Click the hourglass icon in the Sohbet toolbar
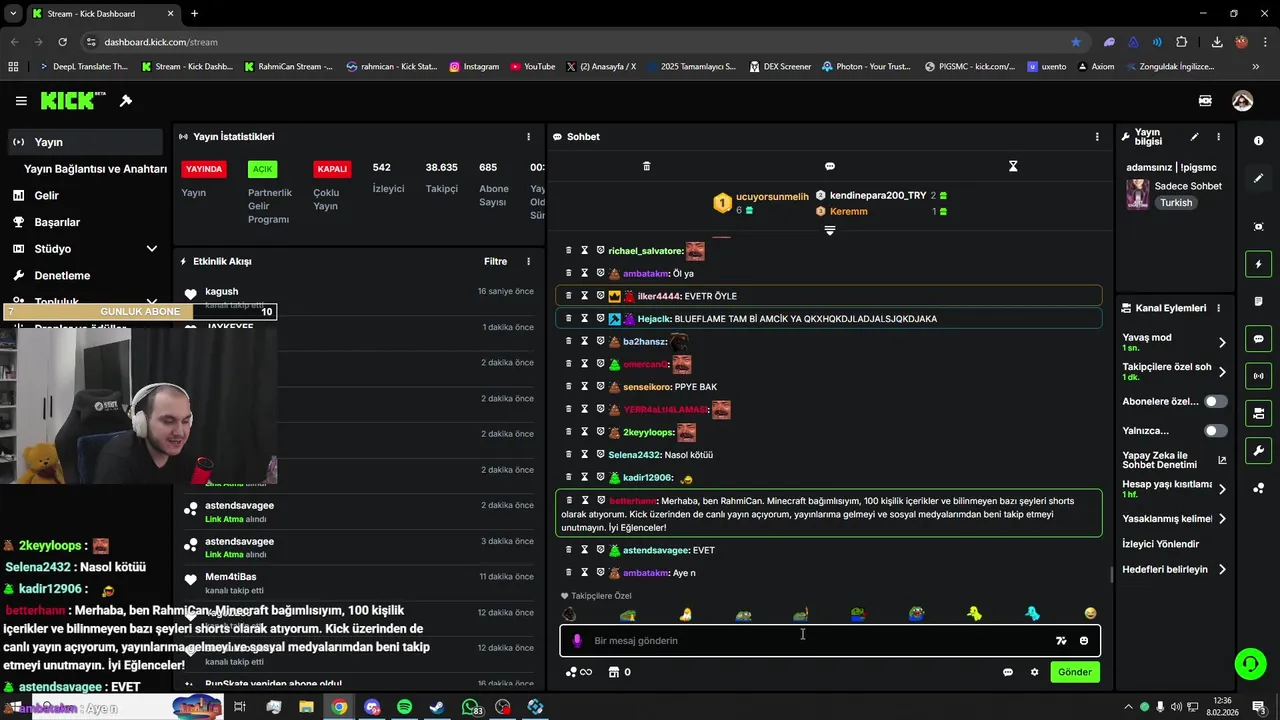 1013,166
